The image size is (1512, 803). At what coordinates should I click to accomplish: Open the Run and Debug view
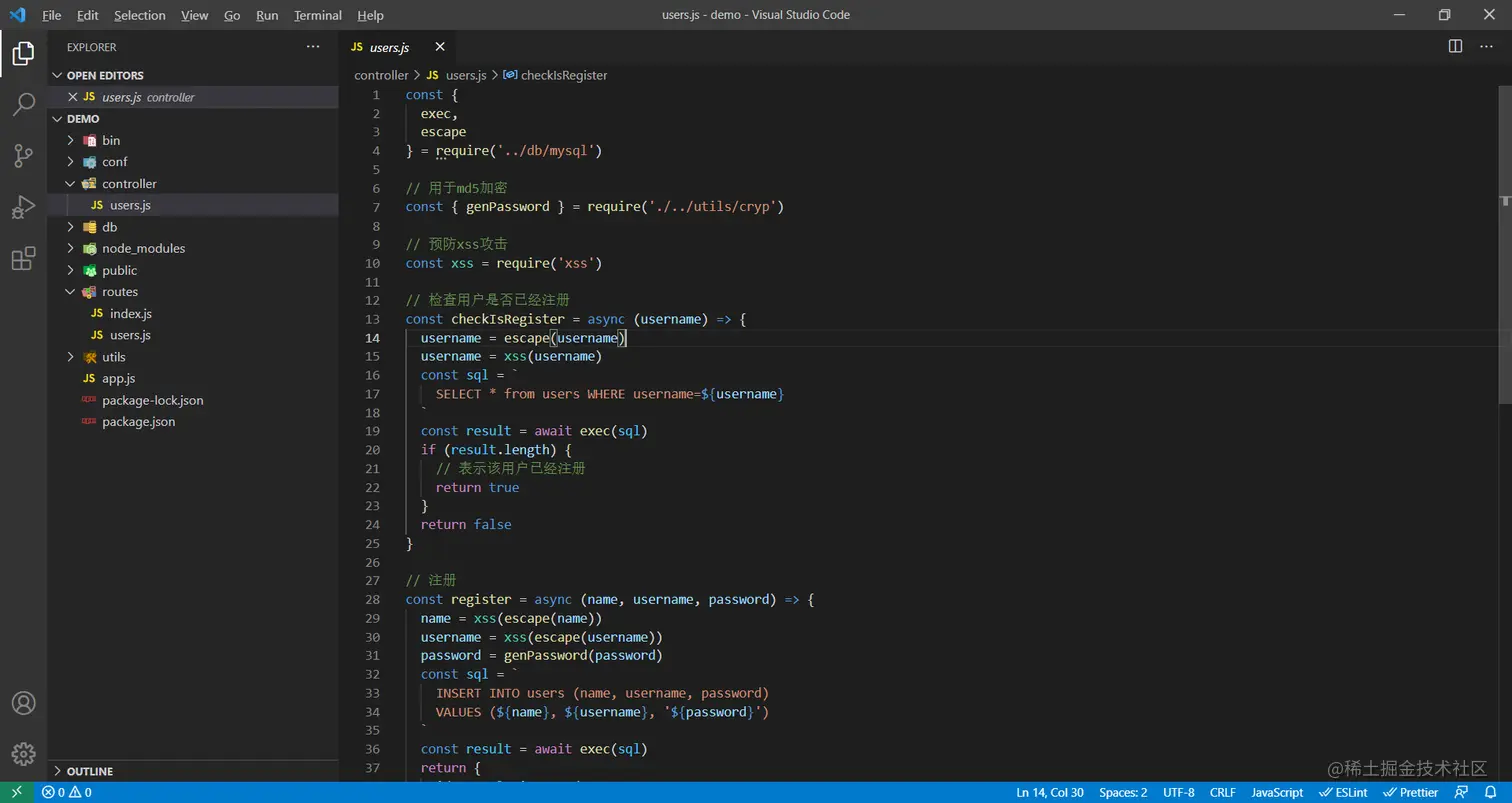point(23,208)
